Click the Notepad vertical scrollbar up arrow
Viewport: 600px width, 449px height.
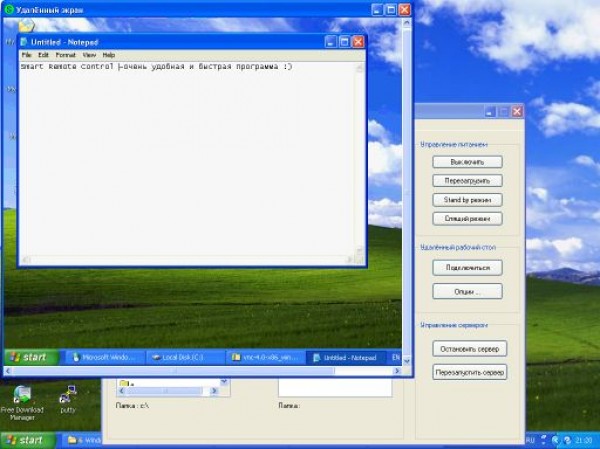click(x=359, y=69)
